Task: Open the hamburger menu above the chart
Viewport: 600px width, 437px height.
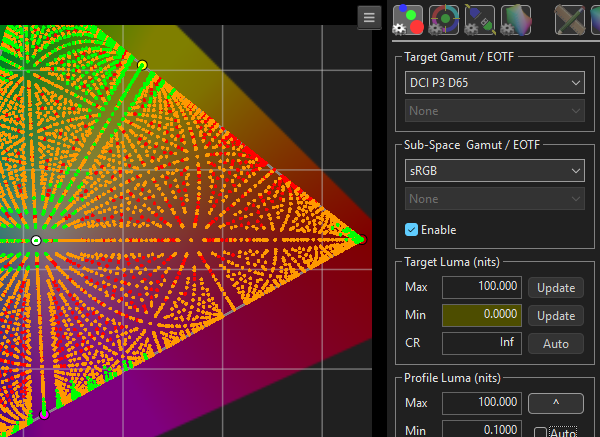Action: coord(370,18)
